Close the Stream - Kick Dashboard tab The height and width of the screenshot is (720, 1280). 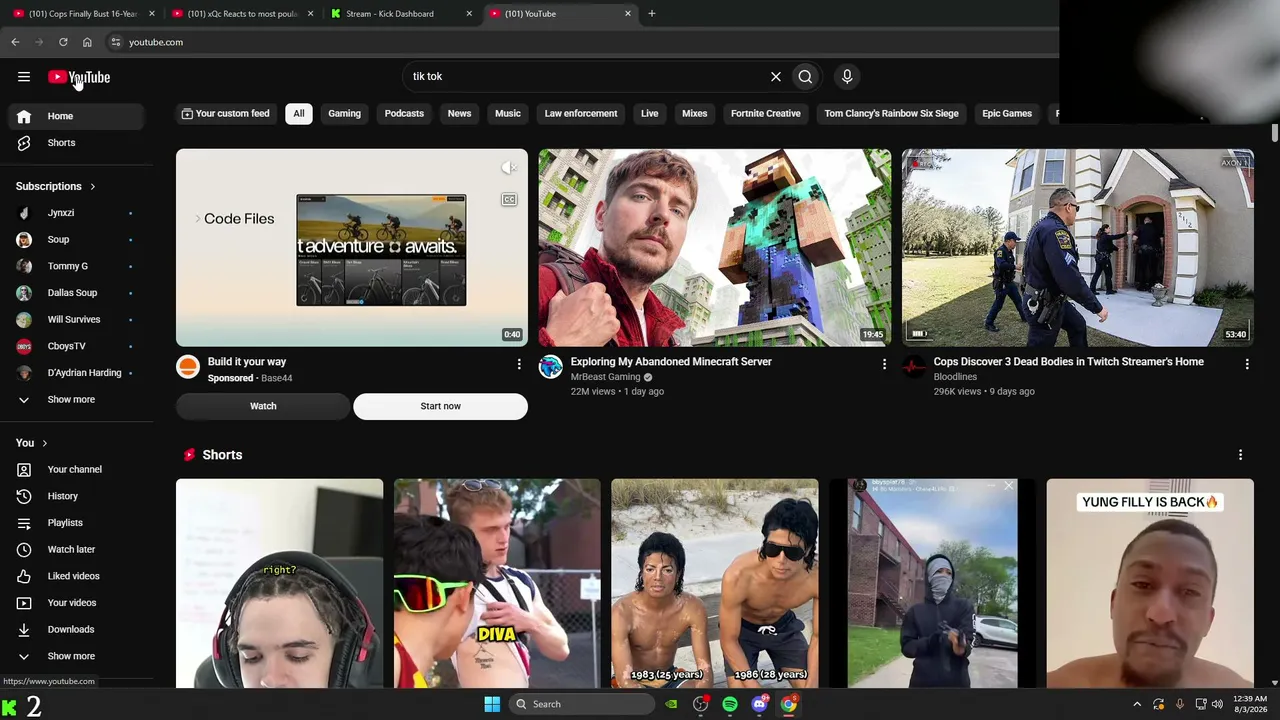[x=469, y=14]
